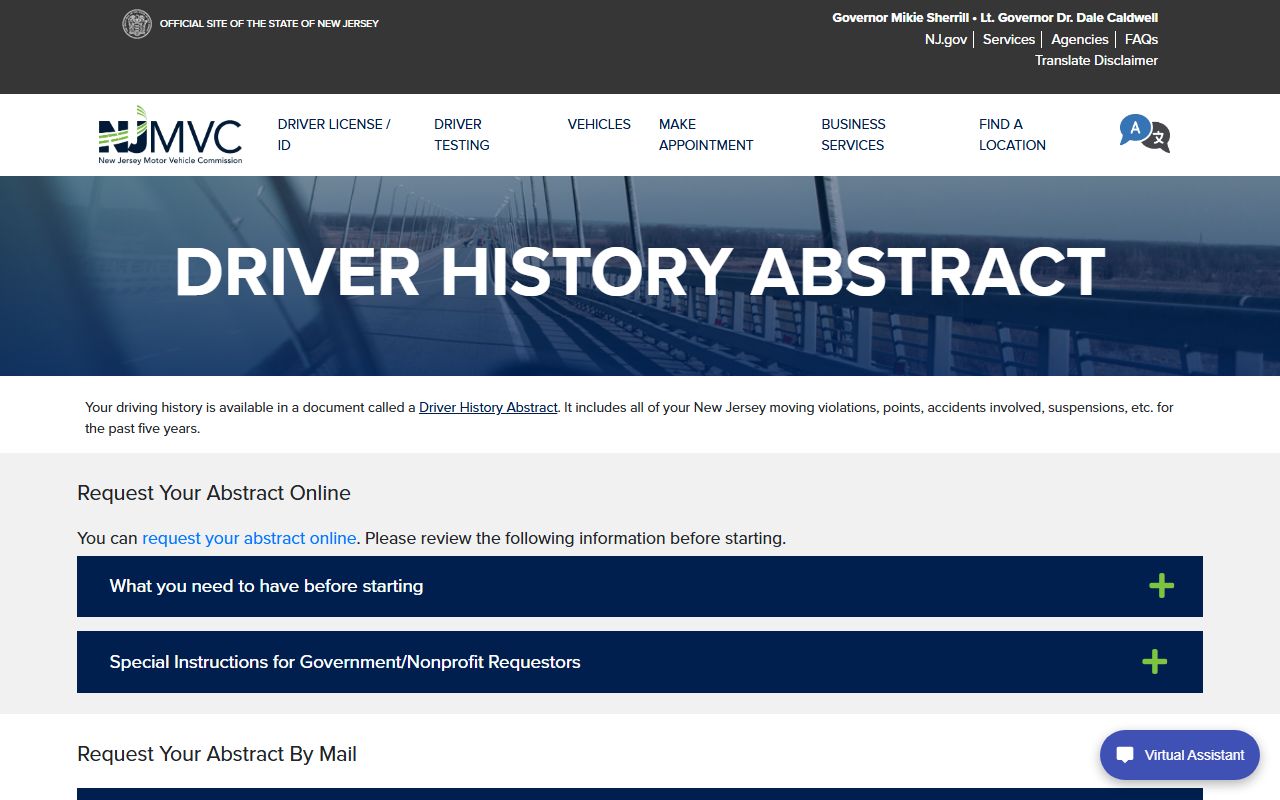This screenshot has width=1280, height=800.
Task: Open the Make Appointment menu
Action: tap(706, 134)
